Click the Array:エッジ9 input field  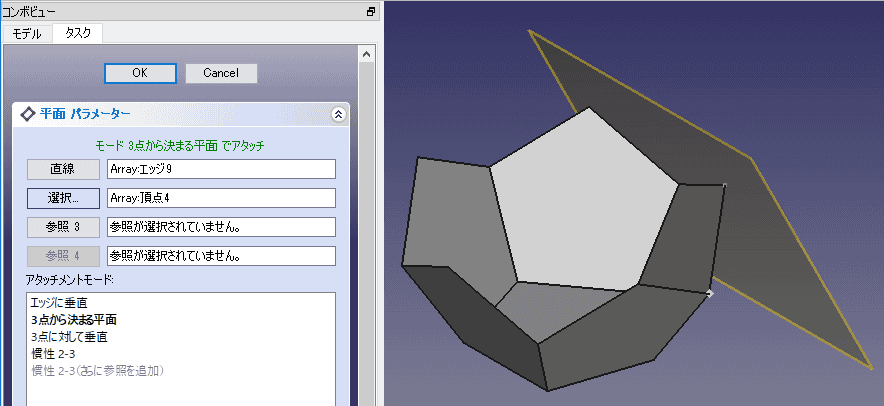point(221,169)
